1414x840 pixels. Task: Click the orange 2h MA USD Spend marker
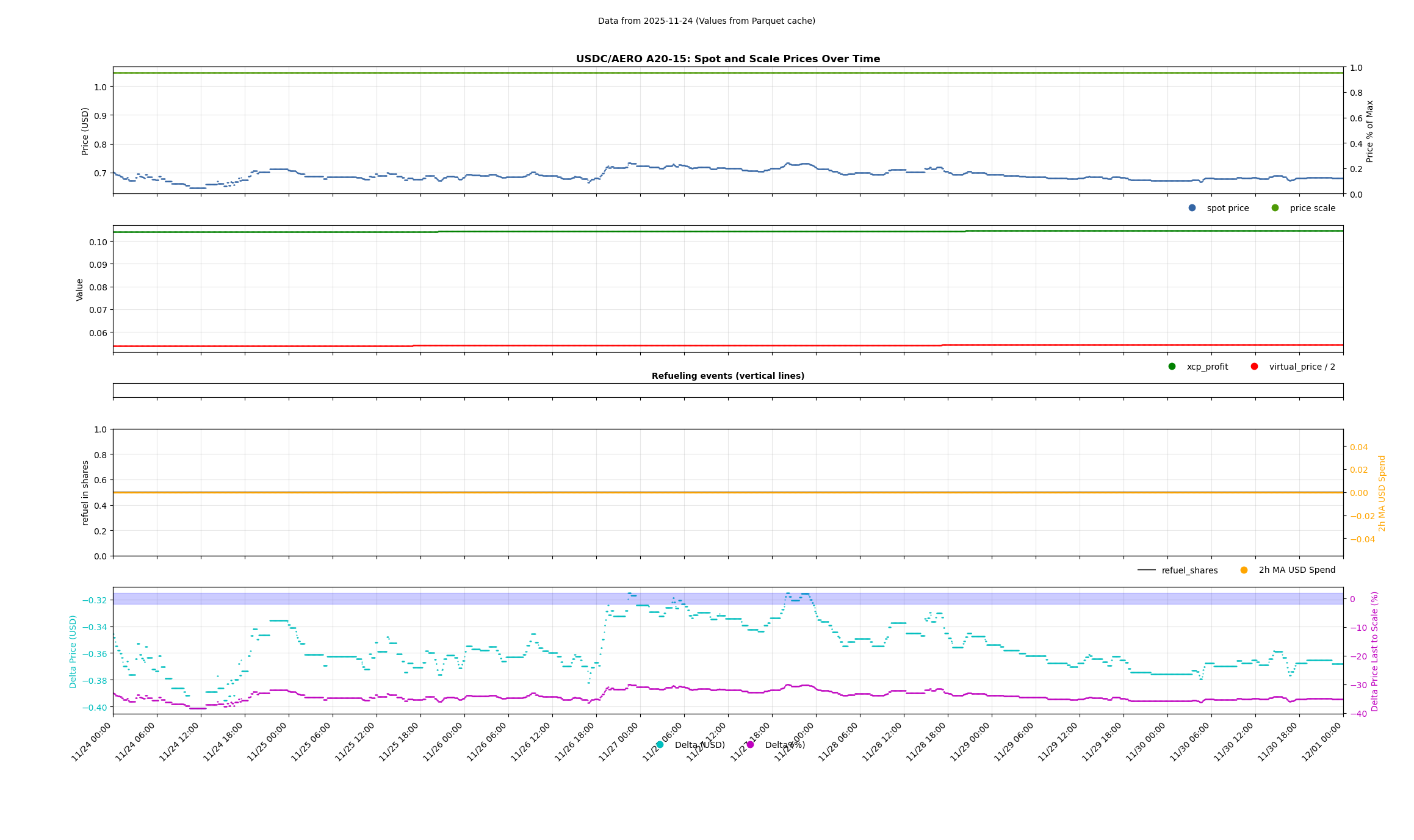(1244, 570)
